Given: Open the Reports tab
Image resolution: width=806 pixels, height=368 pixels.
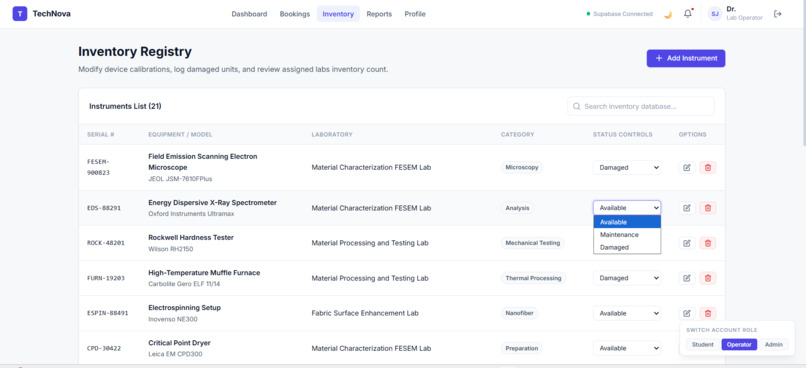Looking at the screenshot, I should 379,14.
